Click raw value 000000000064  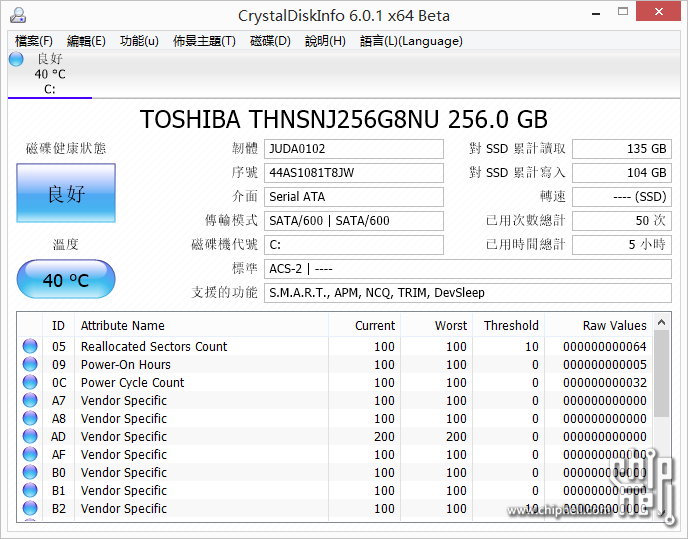605,346
